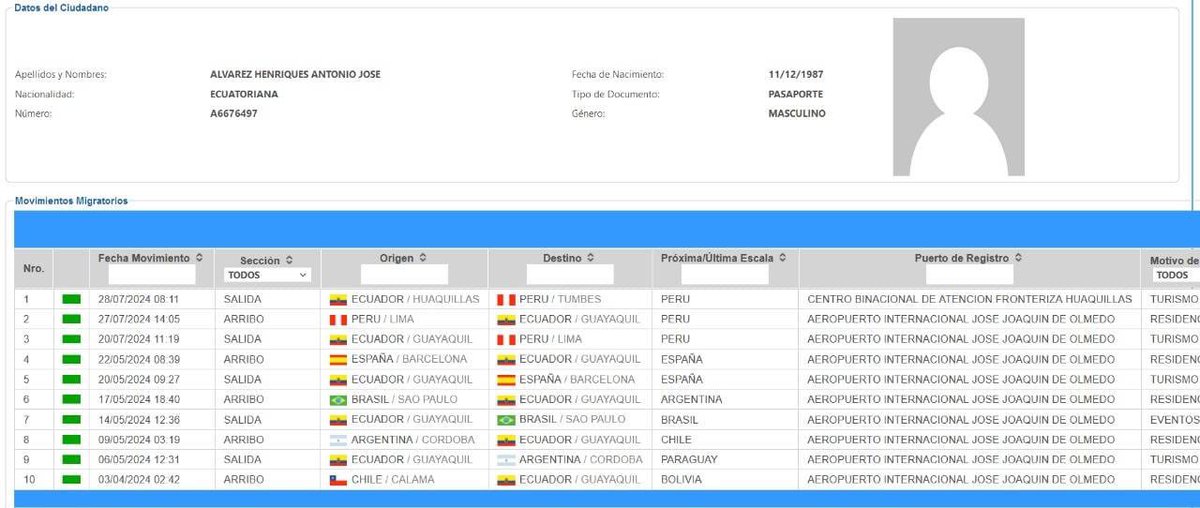Image resolution: width=1200 pixels, height=508 pixels.
Task: Select the date 03/04/2024 02:42
Action: pyautogui.click(x=138, y=479)
